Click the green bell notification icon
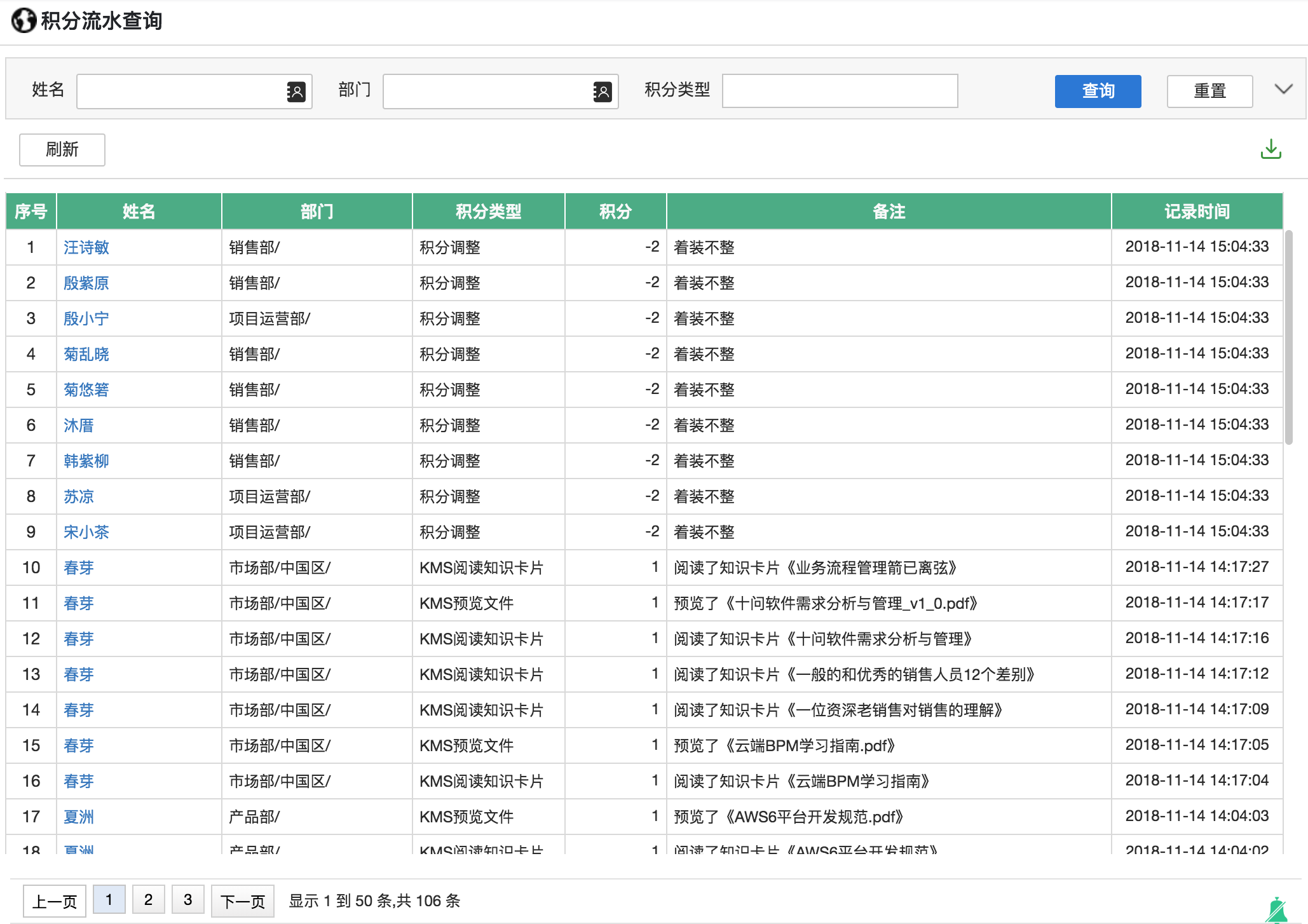Screen dimensions: 1308x924 click(x=1276, y=910)
